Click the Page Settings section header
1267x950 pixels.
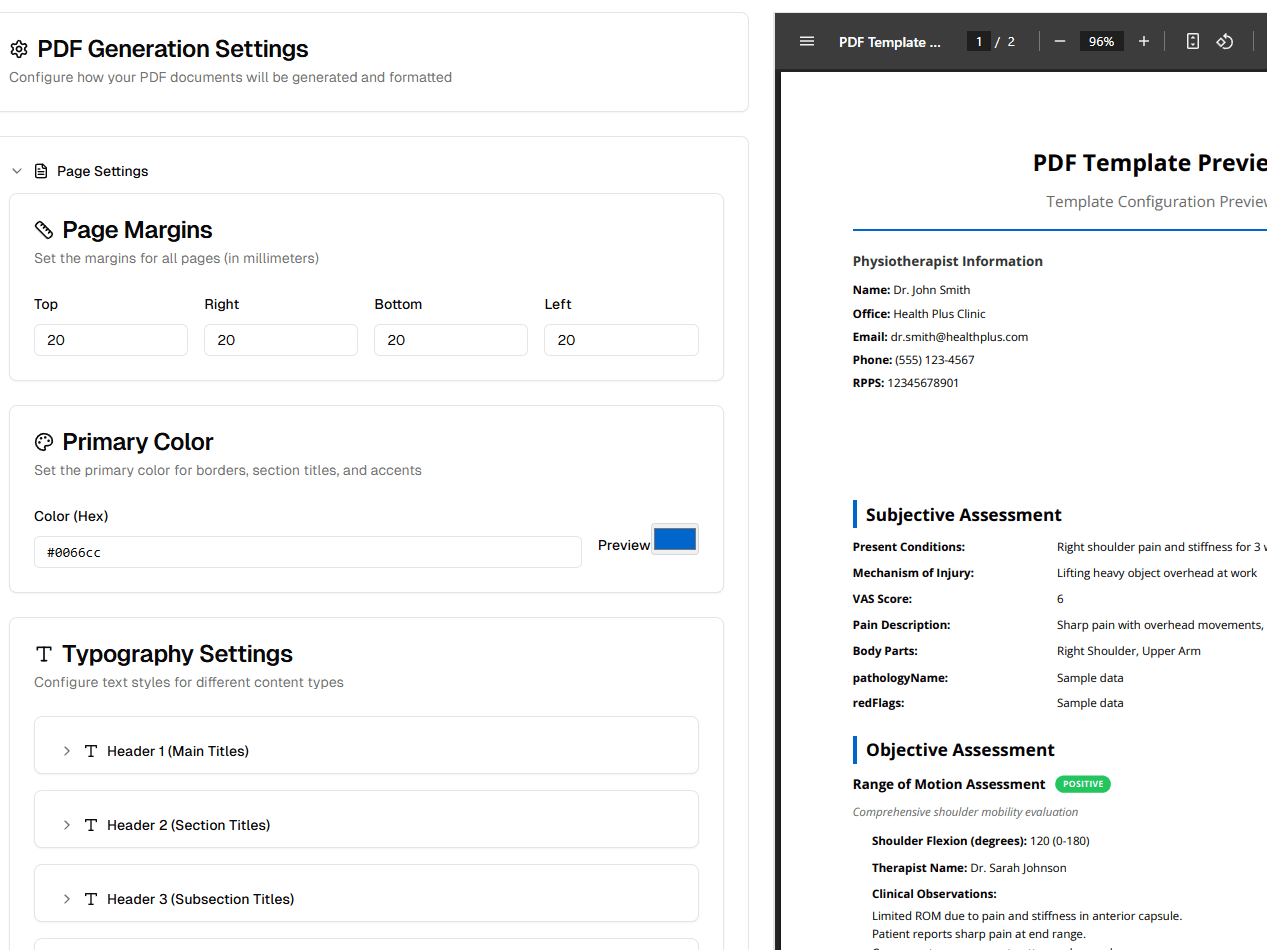(x=103, y=170)
